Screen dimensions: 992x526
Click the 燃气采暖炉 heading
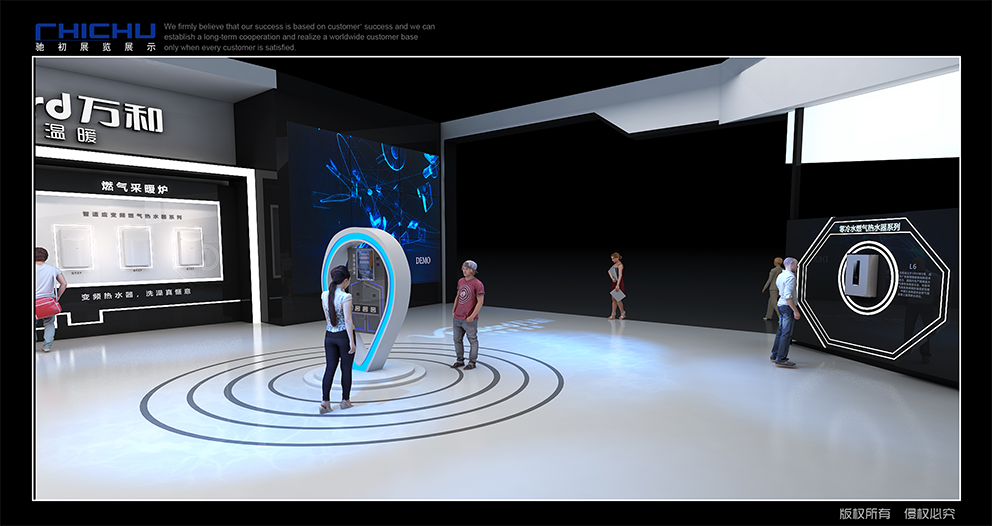click(134, 187)
